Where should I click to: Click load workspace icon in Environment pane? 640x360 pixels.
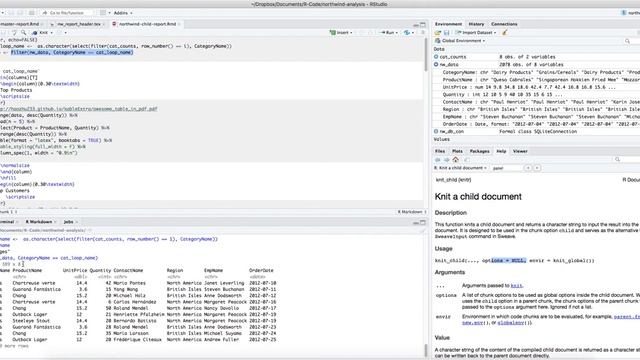[x=438, y=33]
